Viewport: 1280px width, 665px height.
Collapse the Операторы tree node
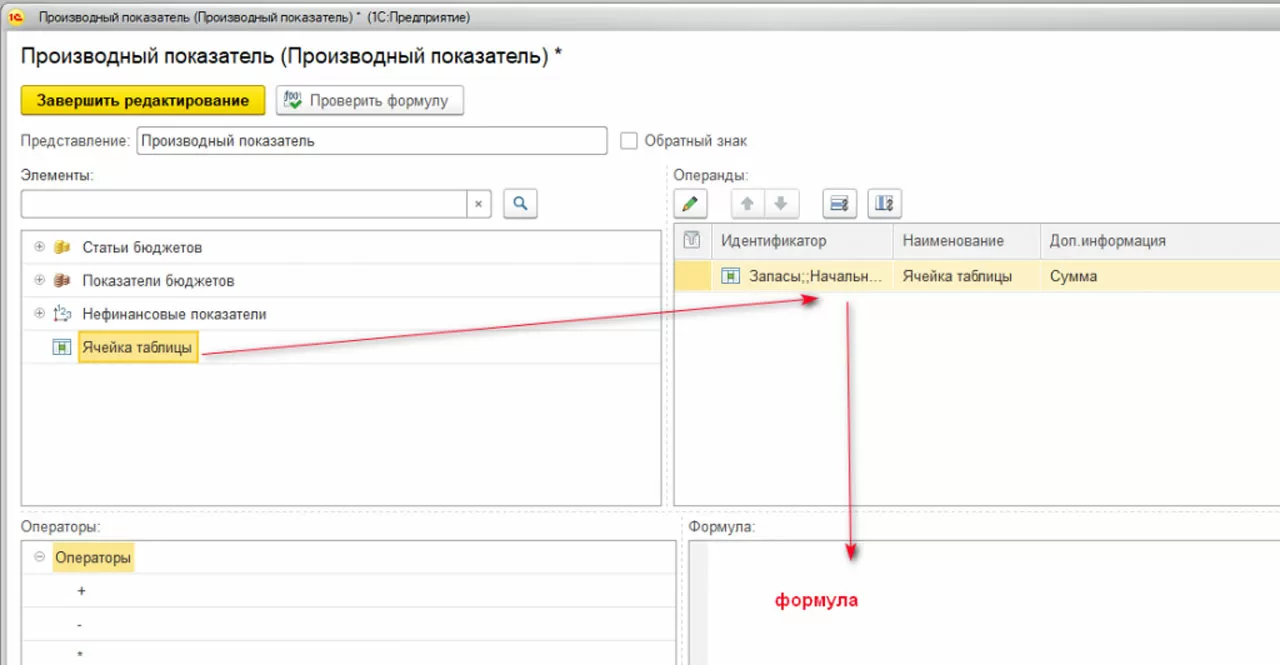tap(39, 558)
